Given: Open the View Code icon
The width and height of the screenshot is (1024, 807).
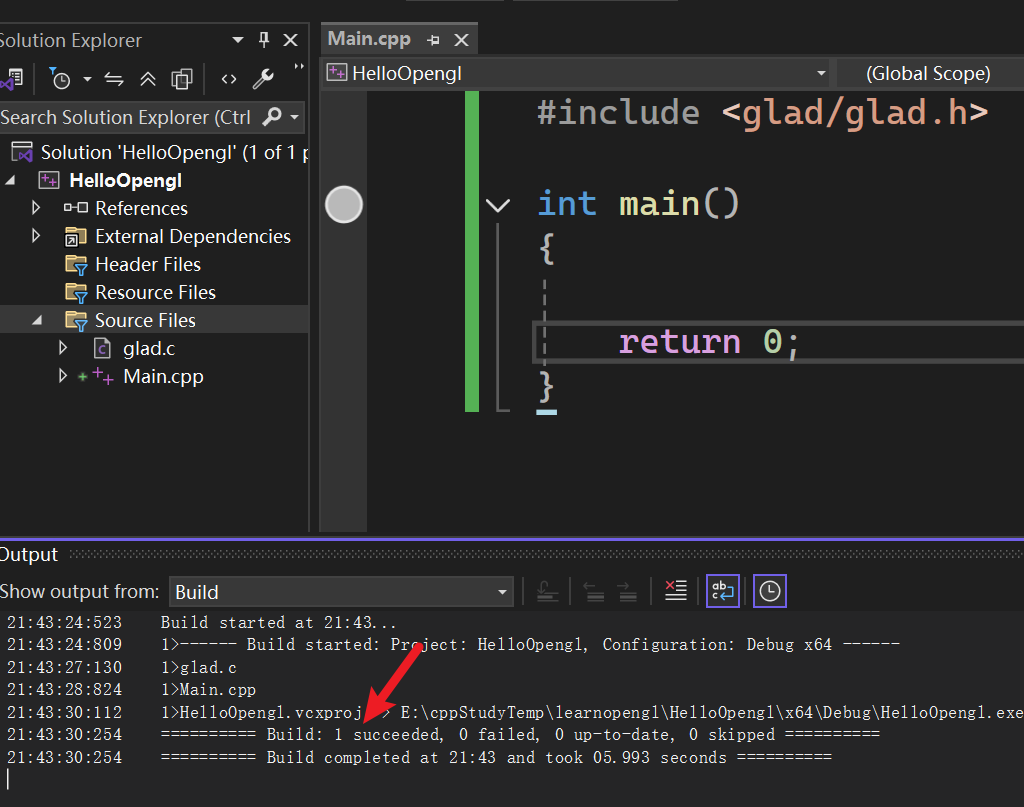Looking at the screenshot, I should 229,79.
